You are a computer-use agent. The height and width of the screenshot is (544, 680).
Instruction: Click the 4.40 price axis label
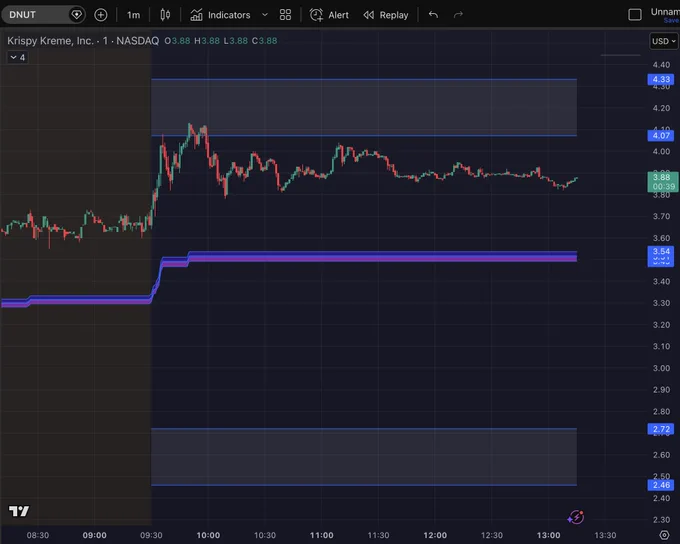tap(661, 65)
